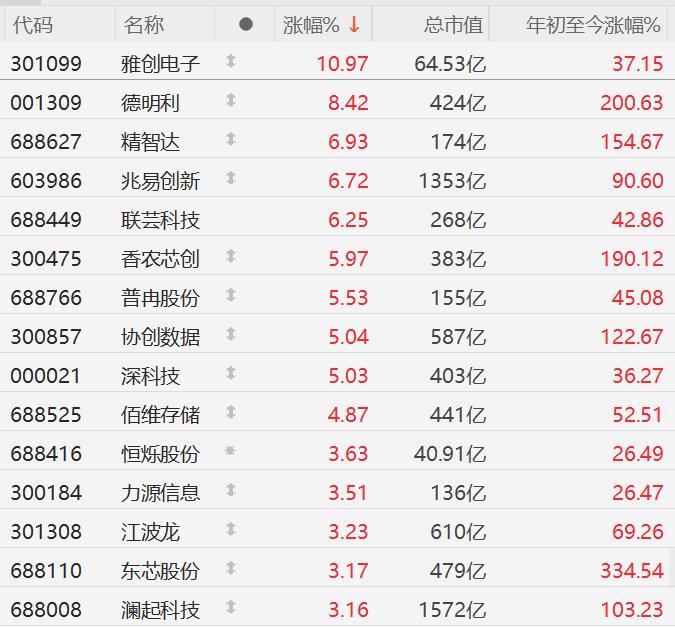This screenshot has height=627, width=675.
Task: Click the 1353亿 market cap value
Action: click(x=452, y=181)
